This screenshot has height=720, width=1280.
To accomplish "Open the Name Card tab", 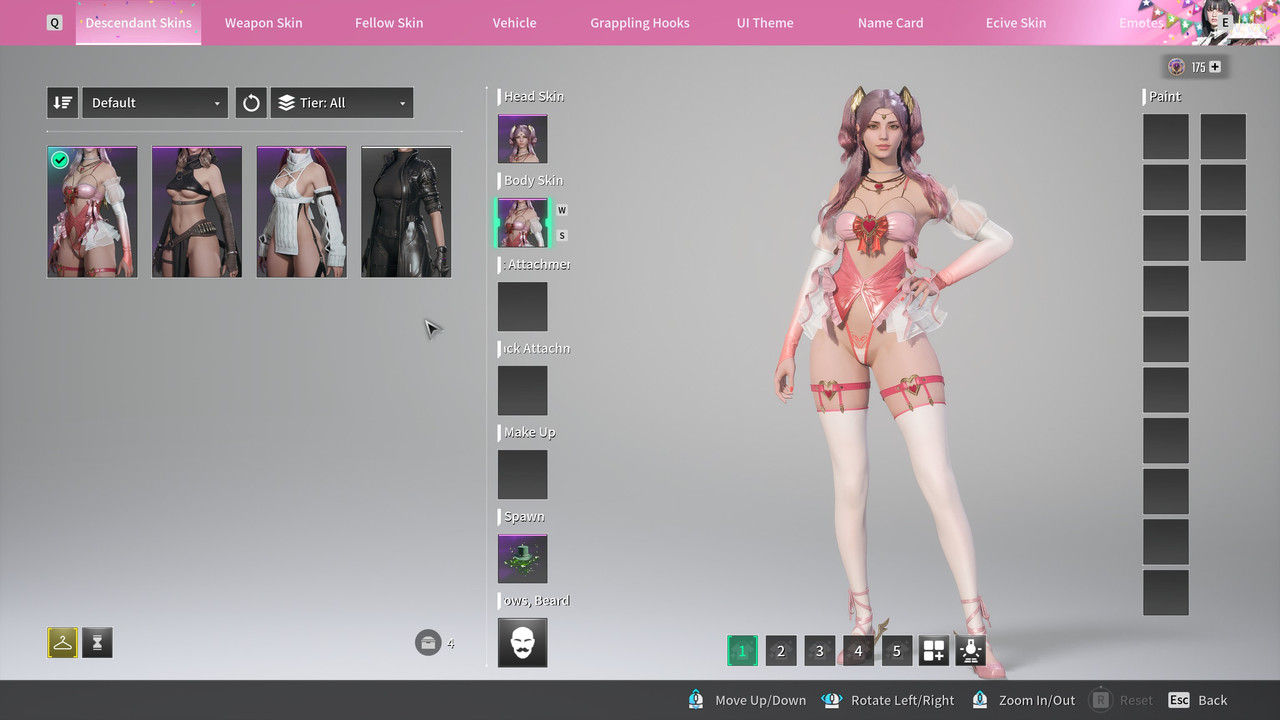I will (890, 23).
